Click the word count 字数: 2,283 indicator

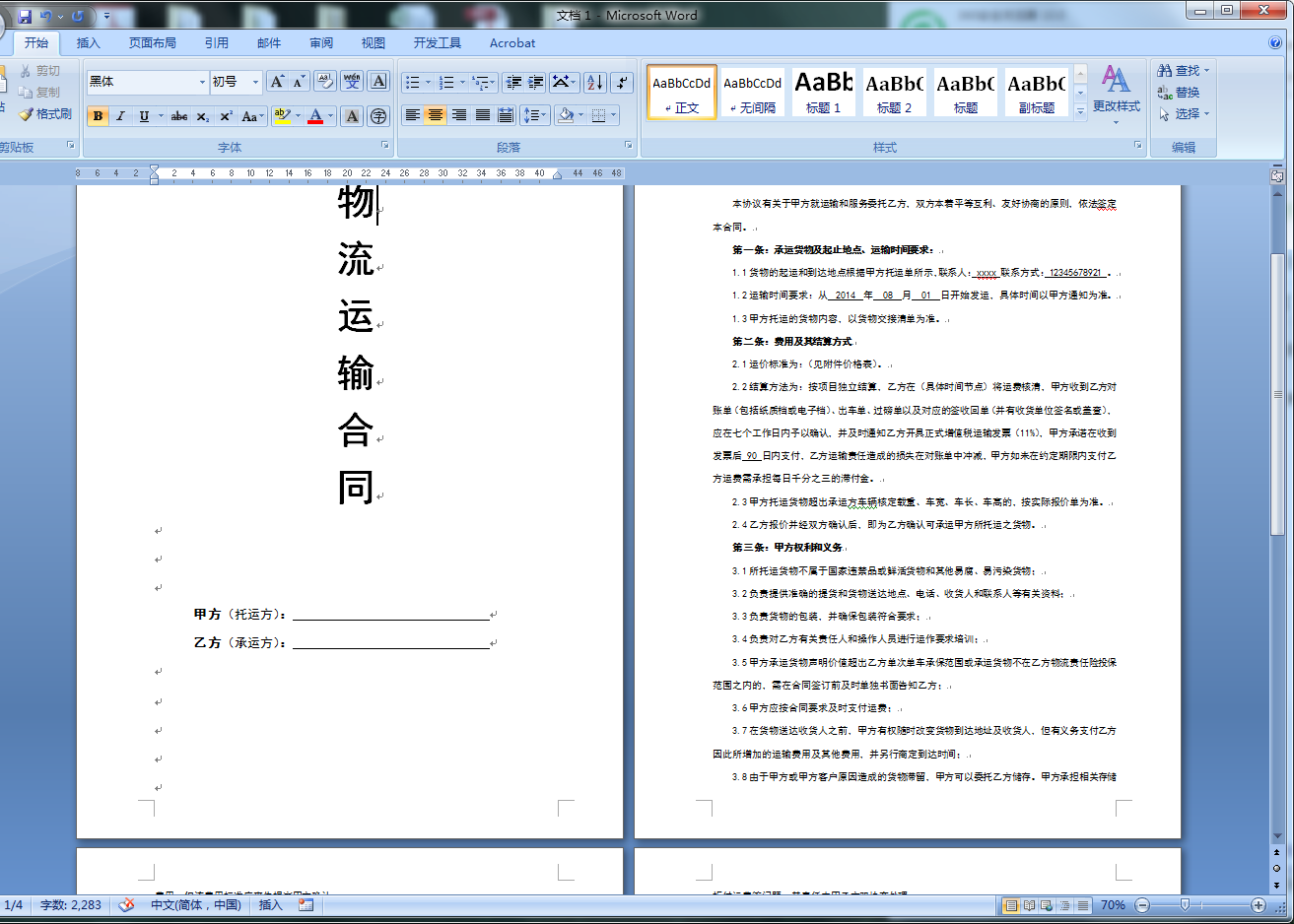(x=71, y=904)
